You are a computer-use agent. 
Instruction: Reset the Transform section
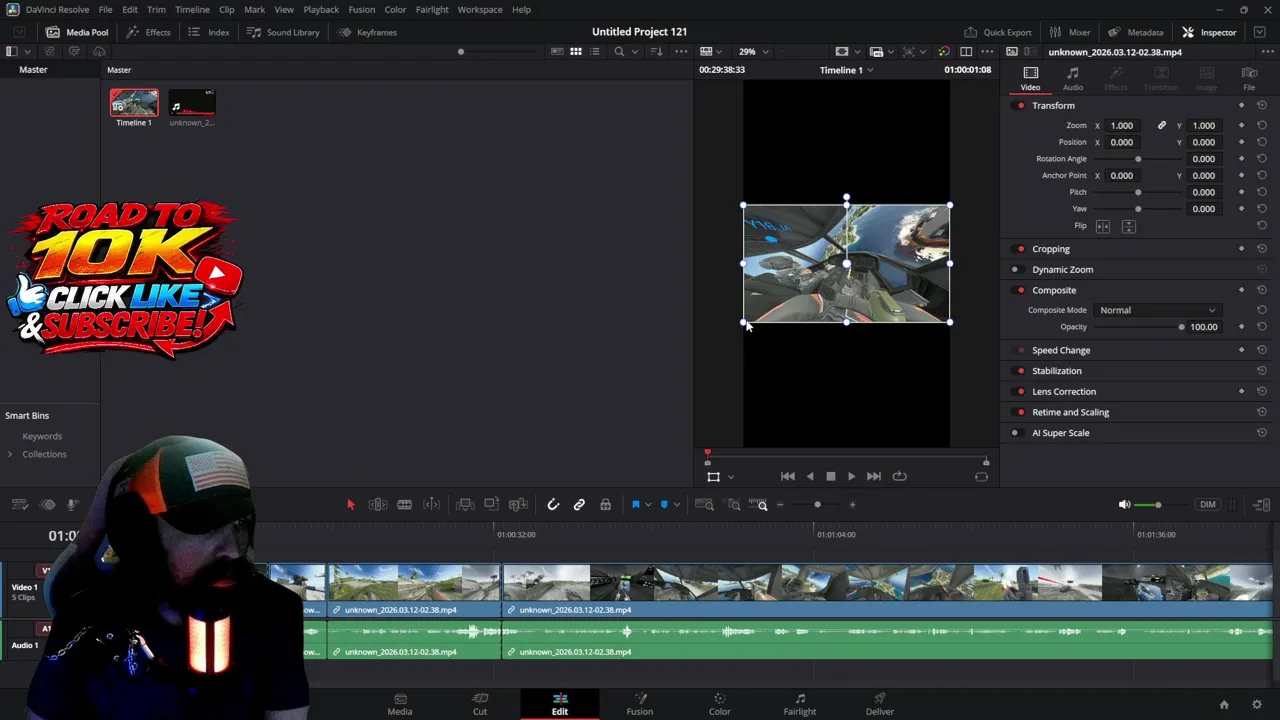pyautogui.click(x=1262, y=106)
